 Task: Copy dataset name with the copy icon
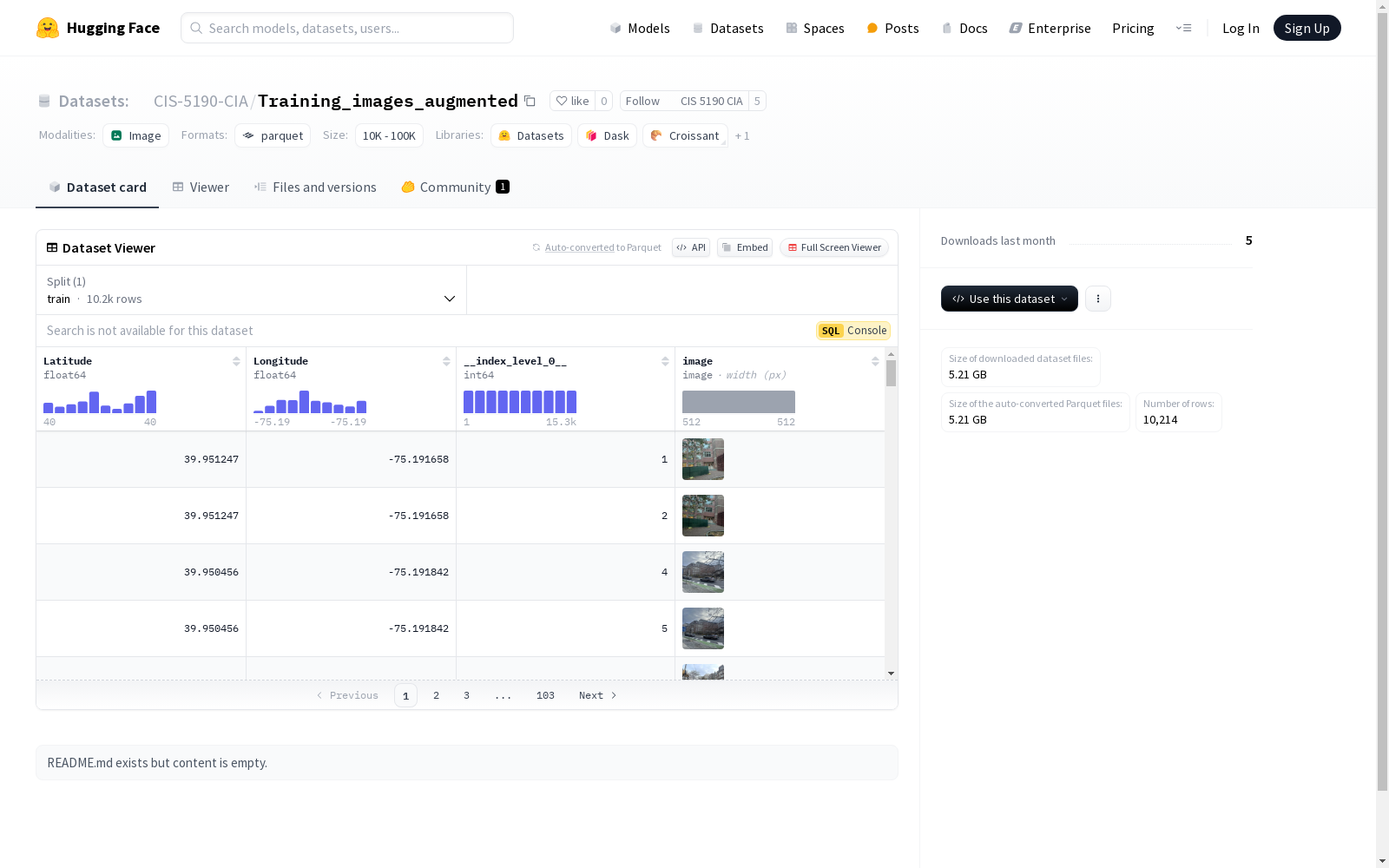530,101
